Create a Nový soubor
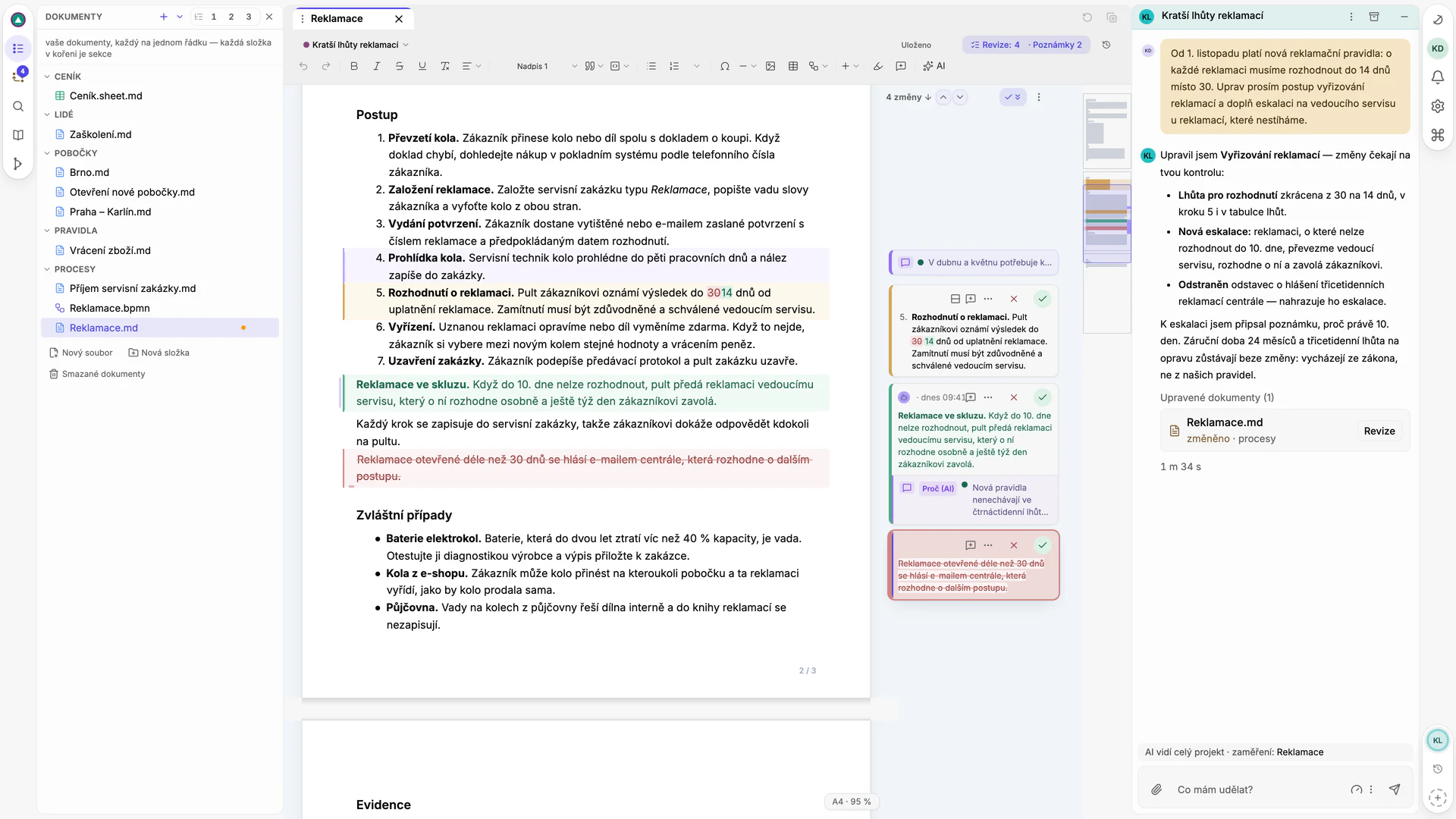Screen dimensions: 1456x819 (81, 353)
